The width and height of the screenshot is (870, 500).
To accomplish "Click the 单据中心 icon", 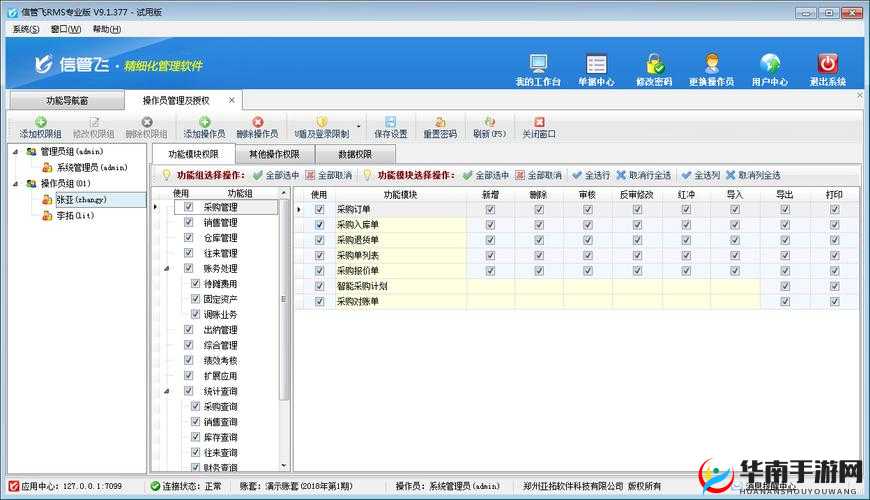I will (x=596, y=66).
